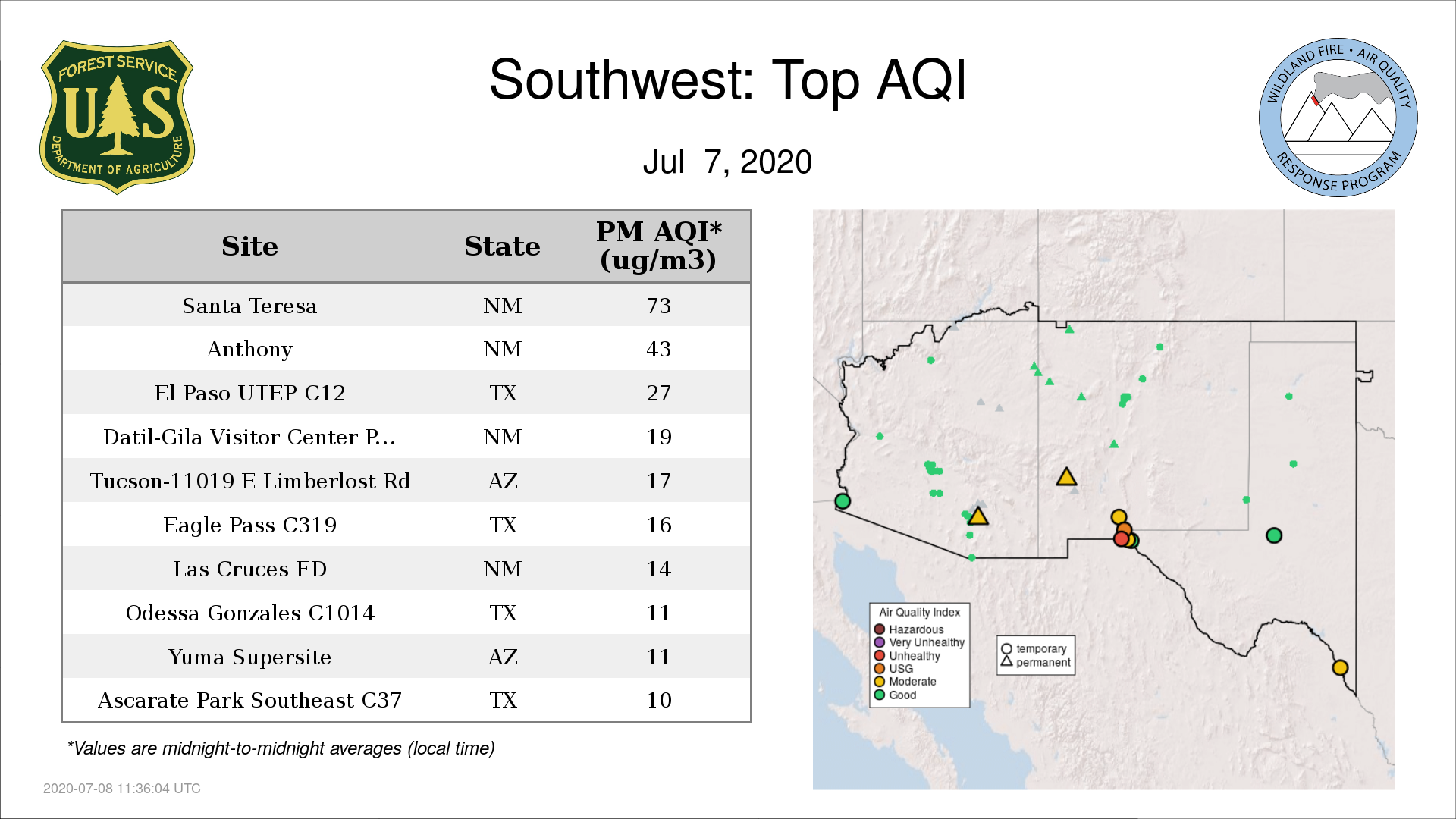This screenshot has width=1456, height=819.
Task: Click the '2020-07-08 11:36:04 UTC' timestamp
Action: [122, 789]
